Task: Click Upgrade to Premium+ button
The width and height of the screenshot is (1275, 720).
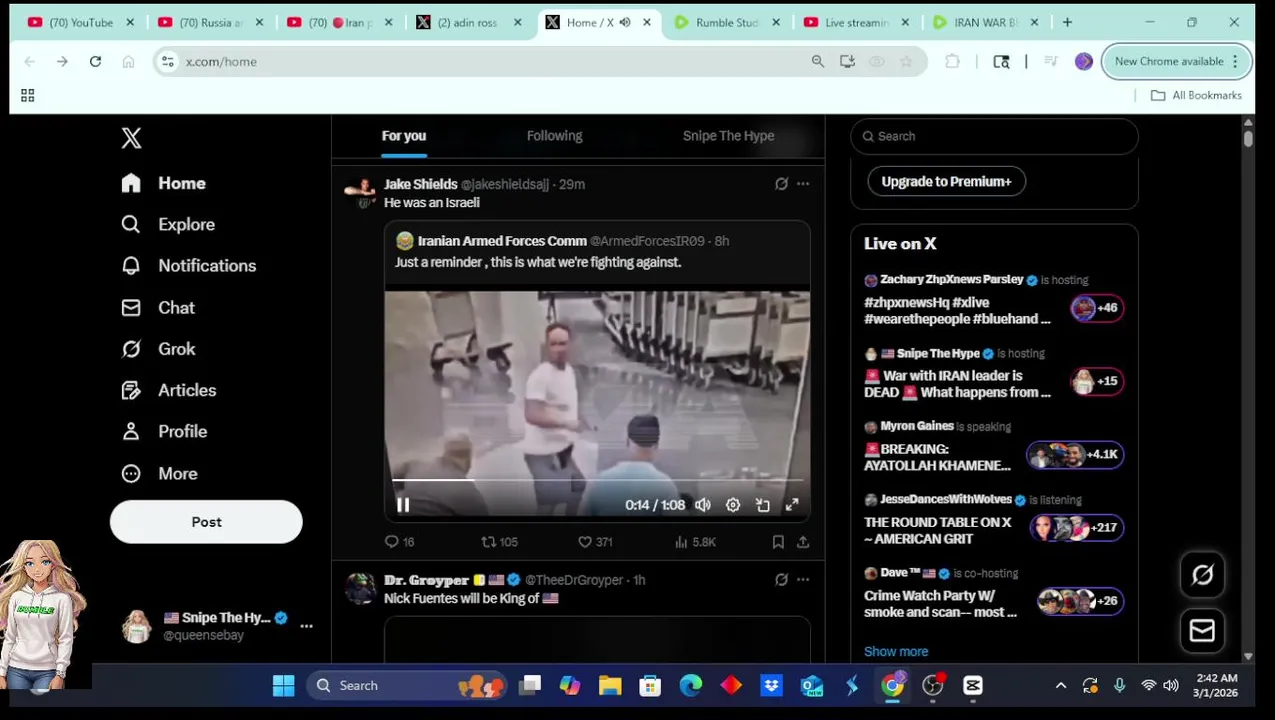Action: pos(946,181)
